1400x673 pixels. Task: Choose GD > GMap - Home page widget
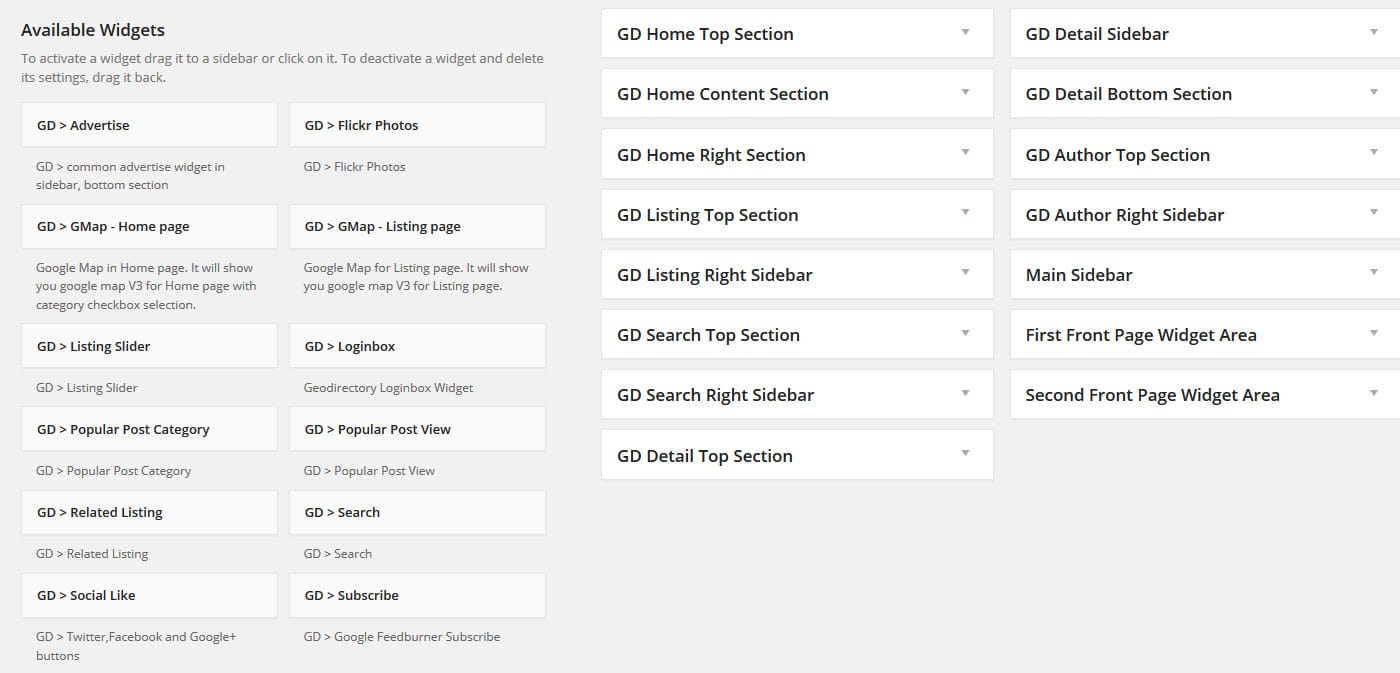tap(149, 227)
